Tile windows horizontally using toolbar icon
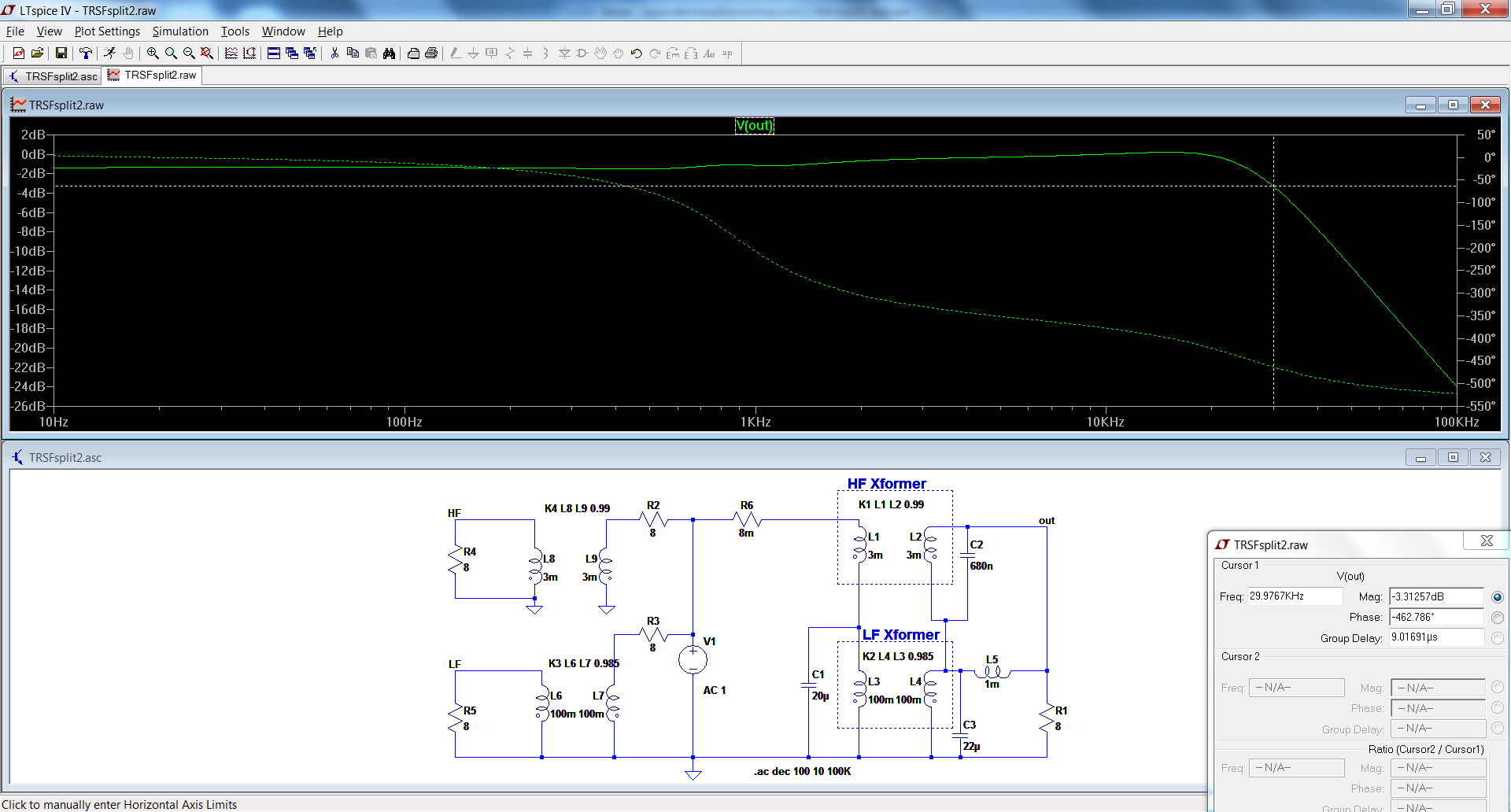This screenshot has height=812, width=1511. [274, 54]
